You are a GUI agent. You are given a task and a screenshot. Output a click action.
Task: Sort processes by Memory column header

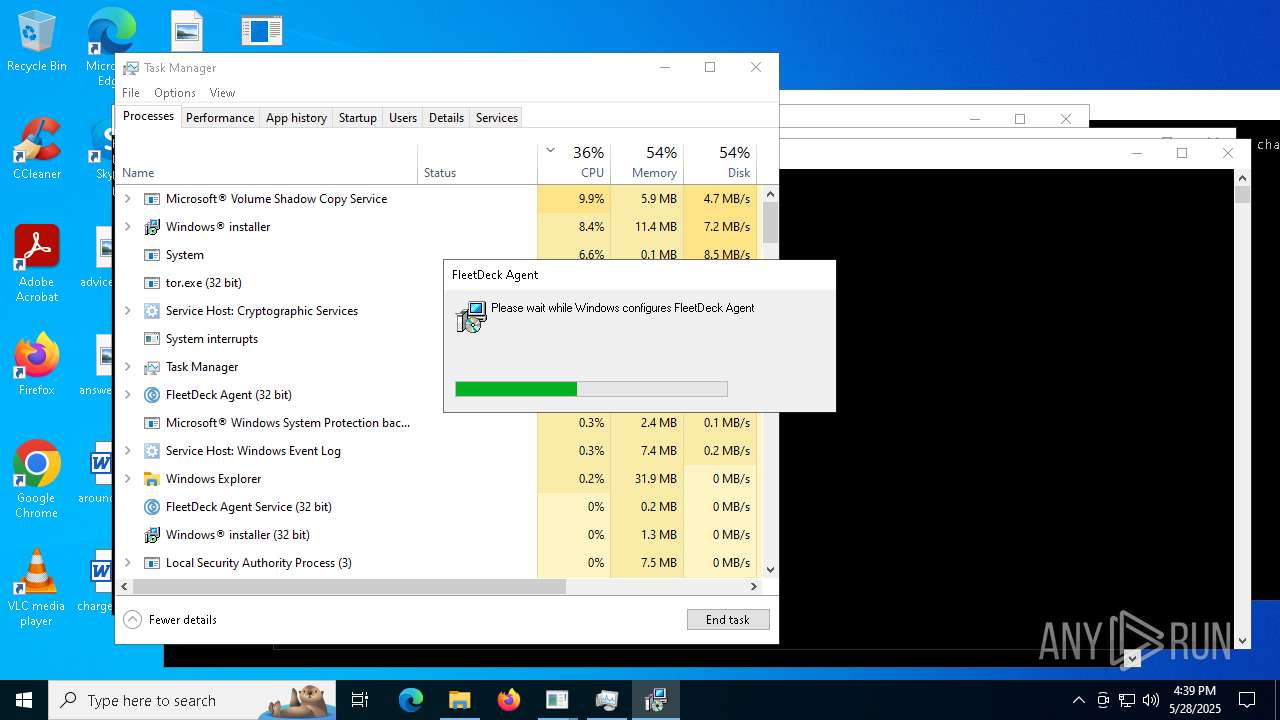[647, 164]
